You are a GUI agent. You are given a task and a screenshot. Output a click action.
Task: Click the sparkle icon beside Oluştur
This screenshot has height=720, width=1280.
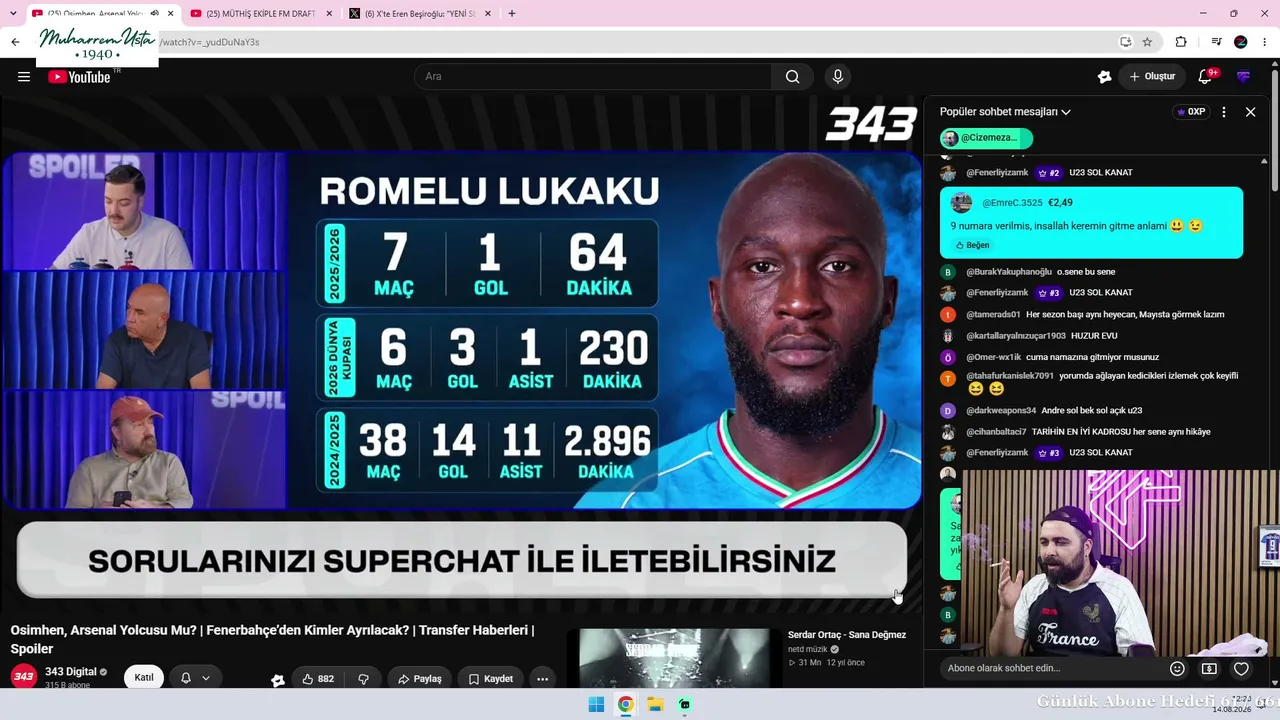[1104, 77]
